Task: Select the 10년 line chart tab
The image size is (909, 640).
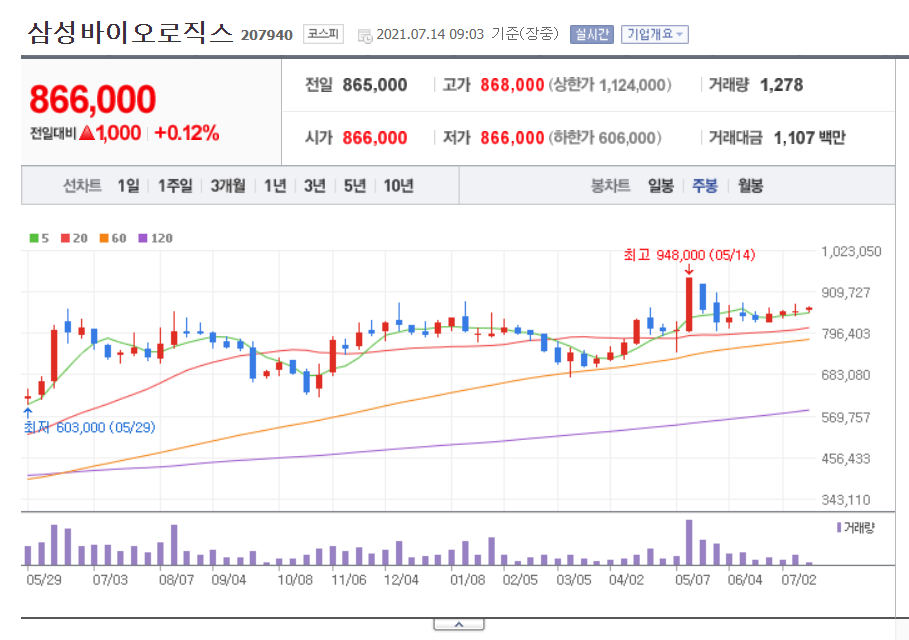Action: (398, 186)
